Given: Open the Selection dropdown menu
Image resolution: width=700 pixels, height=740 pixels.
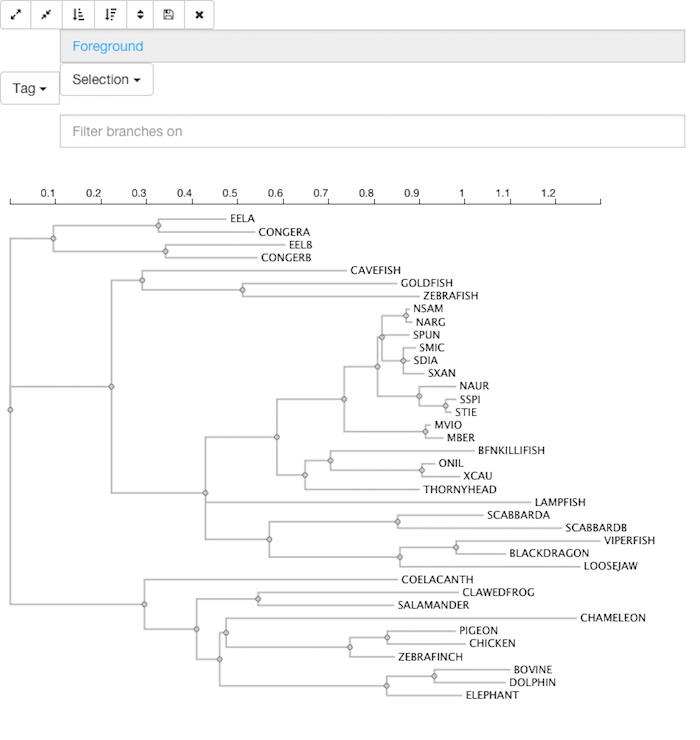Looking at the screenshot, I should [107, 79].
